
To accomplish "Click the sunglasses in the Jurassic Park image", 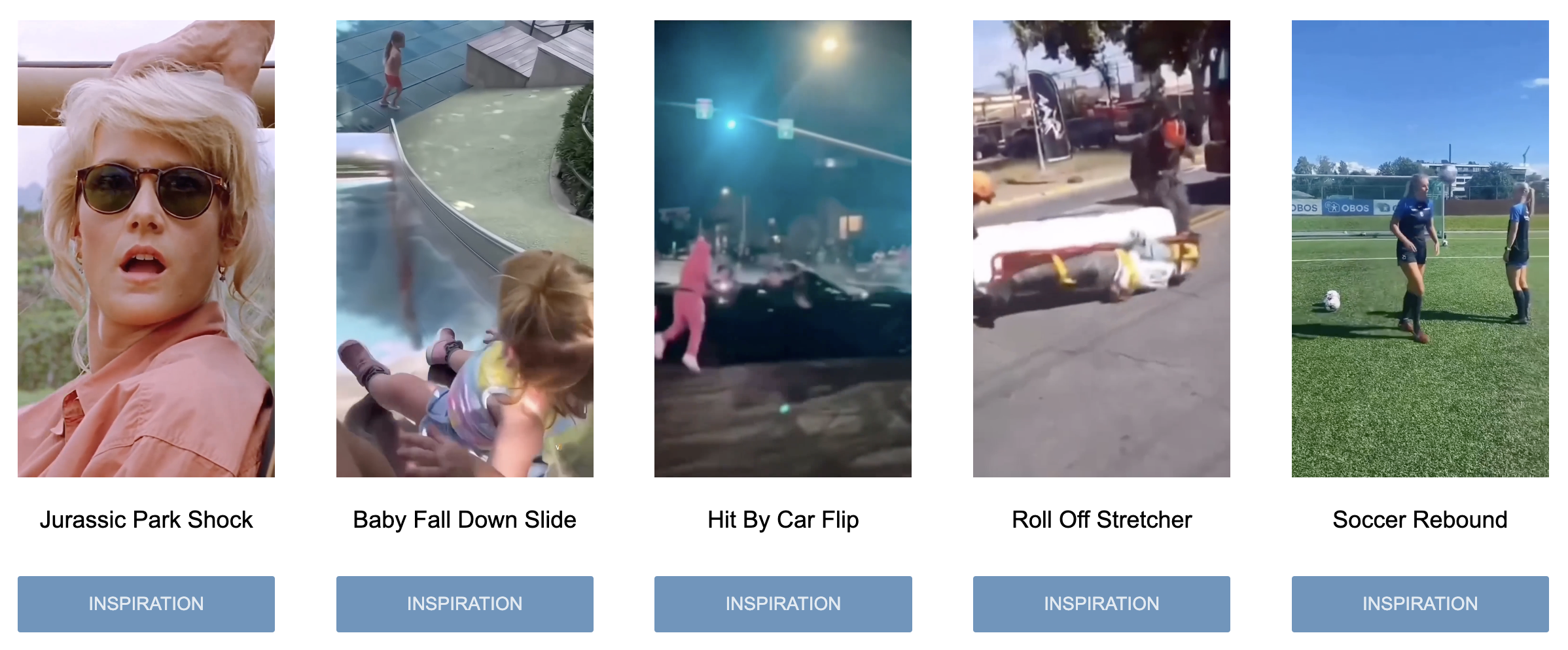I will click(x=152, y=191).
